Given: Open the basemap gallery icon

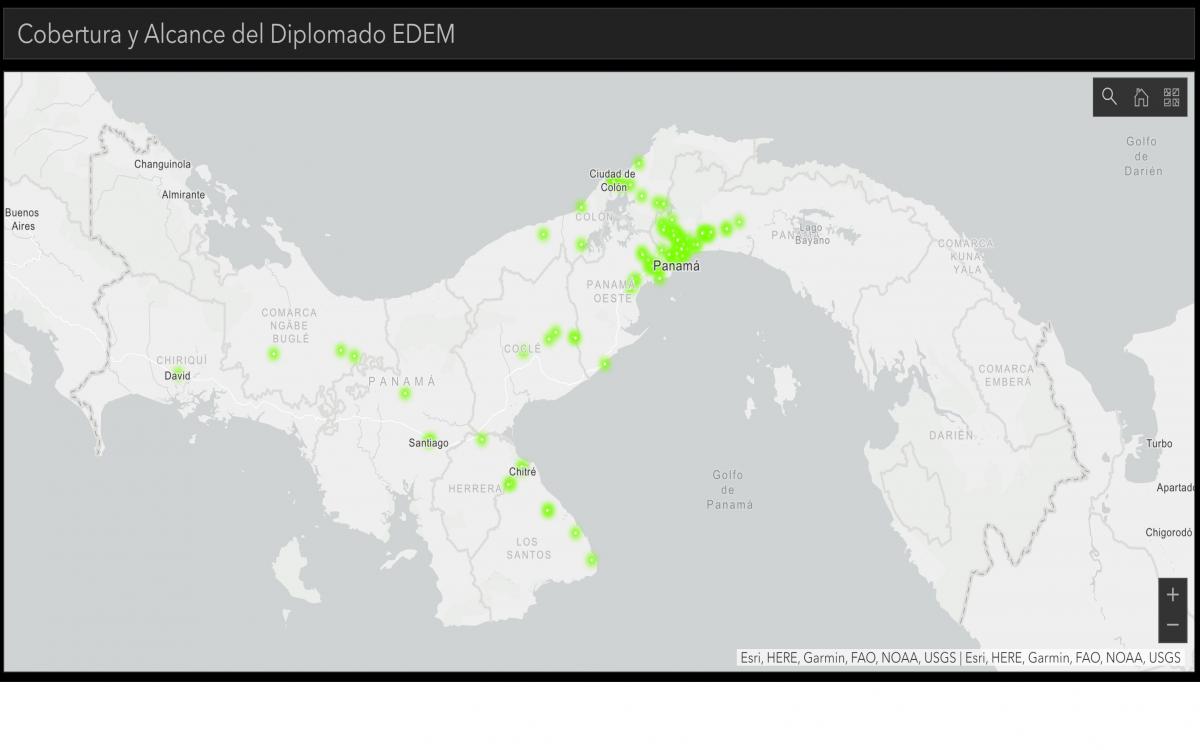Looking at the screenshot, I should coord(1173,97).
